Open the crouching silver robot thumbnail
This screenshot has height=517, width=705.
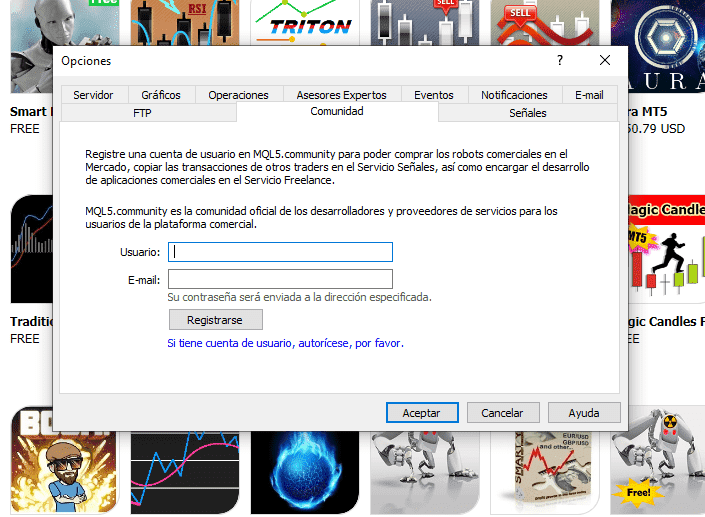(425, 472)
